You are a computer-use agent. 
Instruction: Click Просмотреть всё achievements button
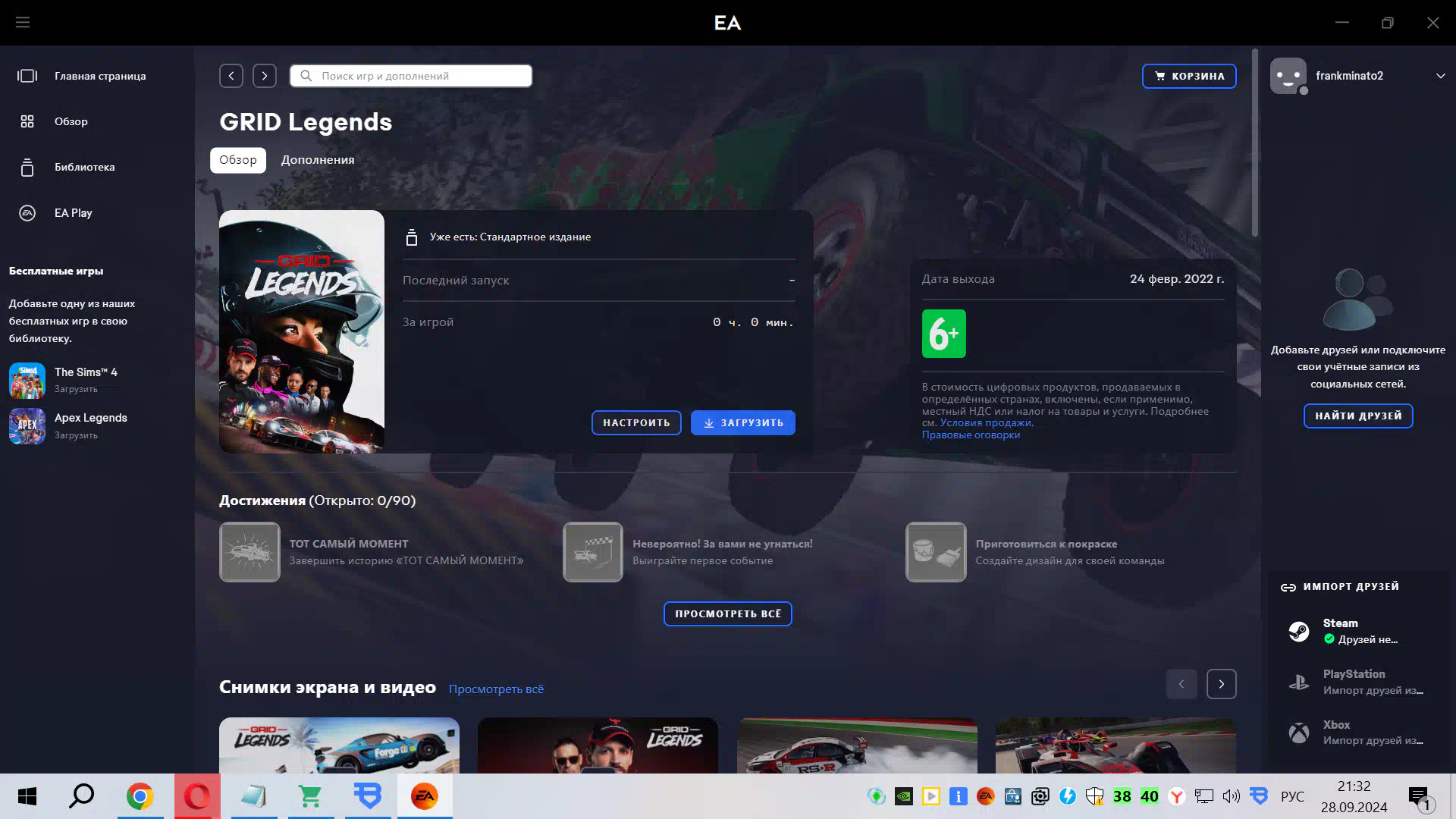(x=728, y=613)
